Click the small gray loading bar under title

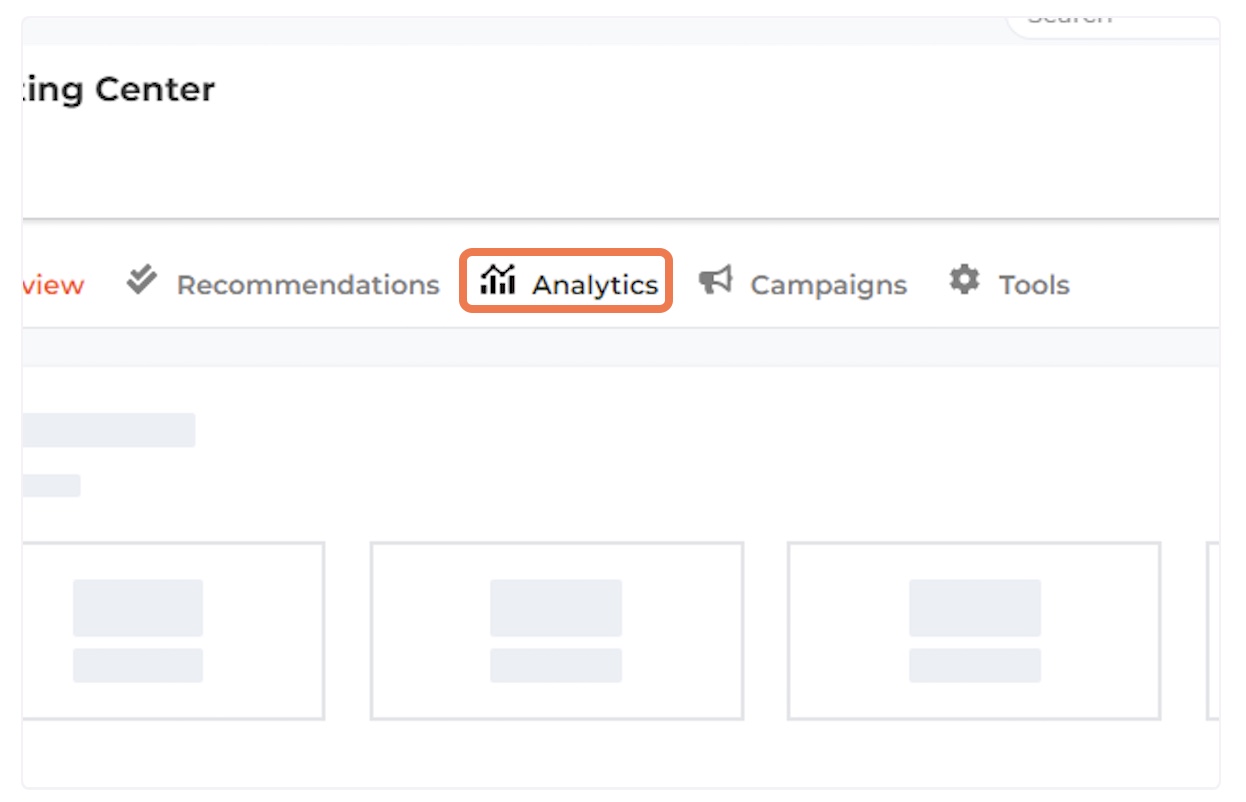(x=51, y=486)
